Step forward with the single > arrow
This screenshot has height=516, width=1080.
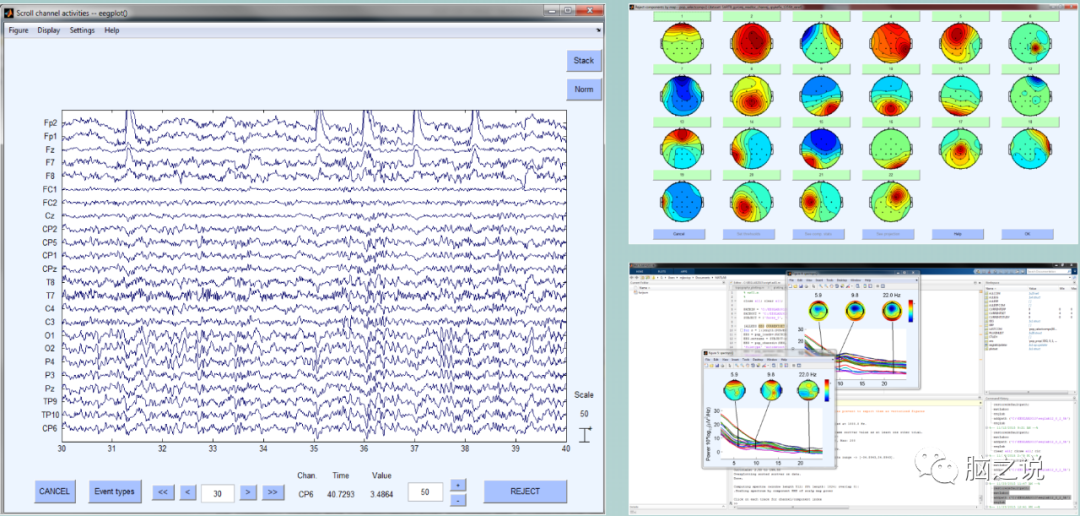(248, 492)
